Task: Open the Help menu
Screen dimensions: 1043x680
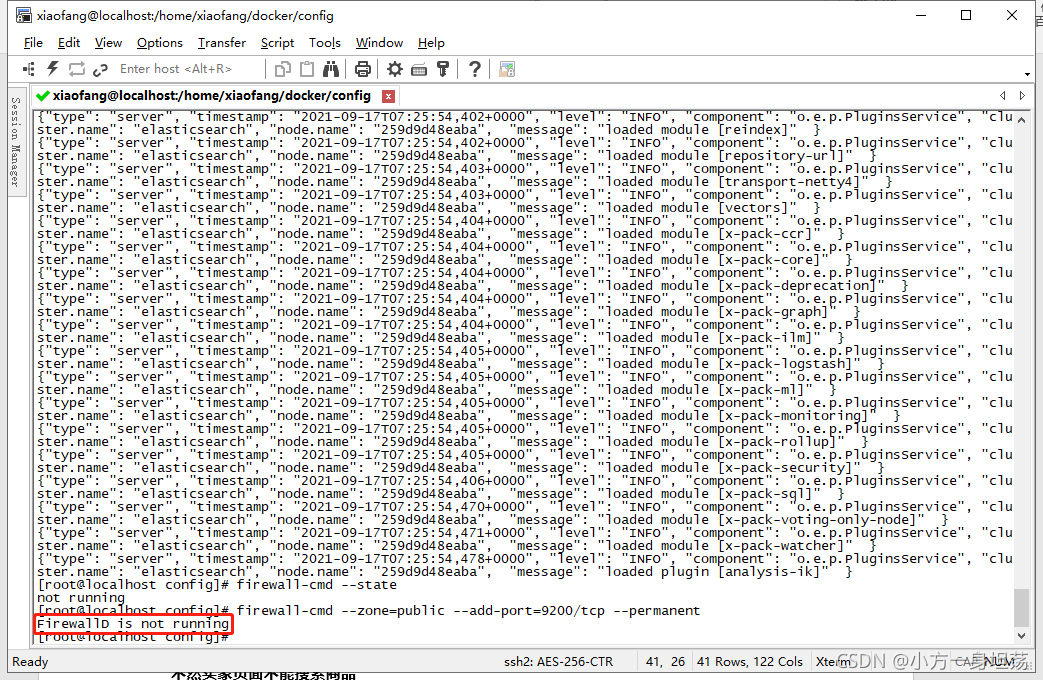Action: tap(431, 43)
